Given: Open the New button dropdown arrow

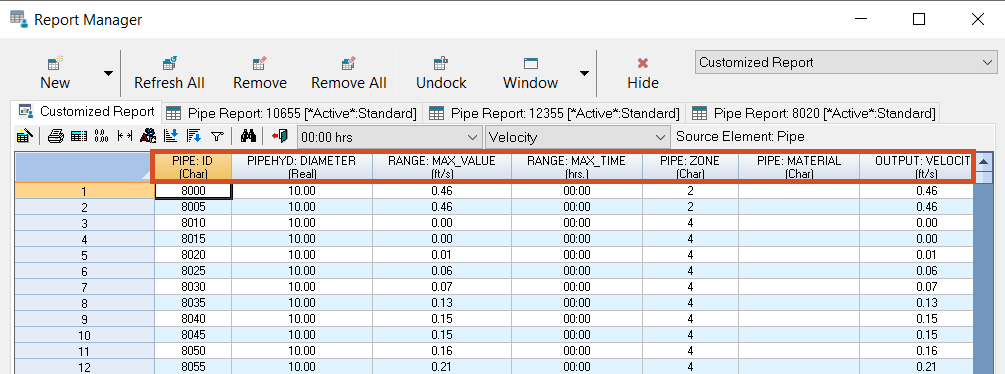Looking at the screenshot, I should 108,74.
